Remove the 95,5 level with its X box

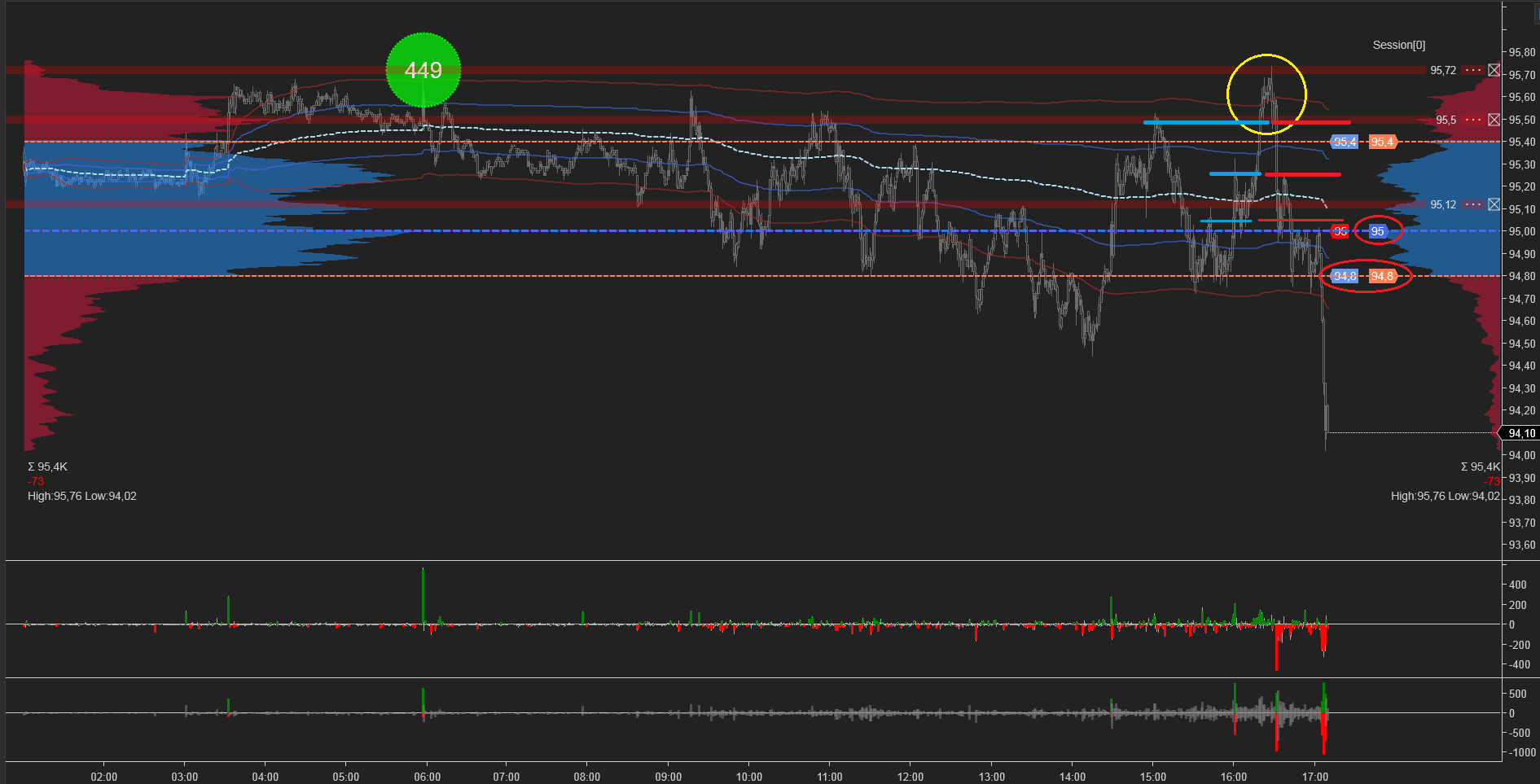coord(1494,120)
